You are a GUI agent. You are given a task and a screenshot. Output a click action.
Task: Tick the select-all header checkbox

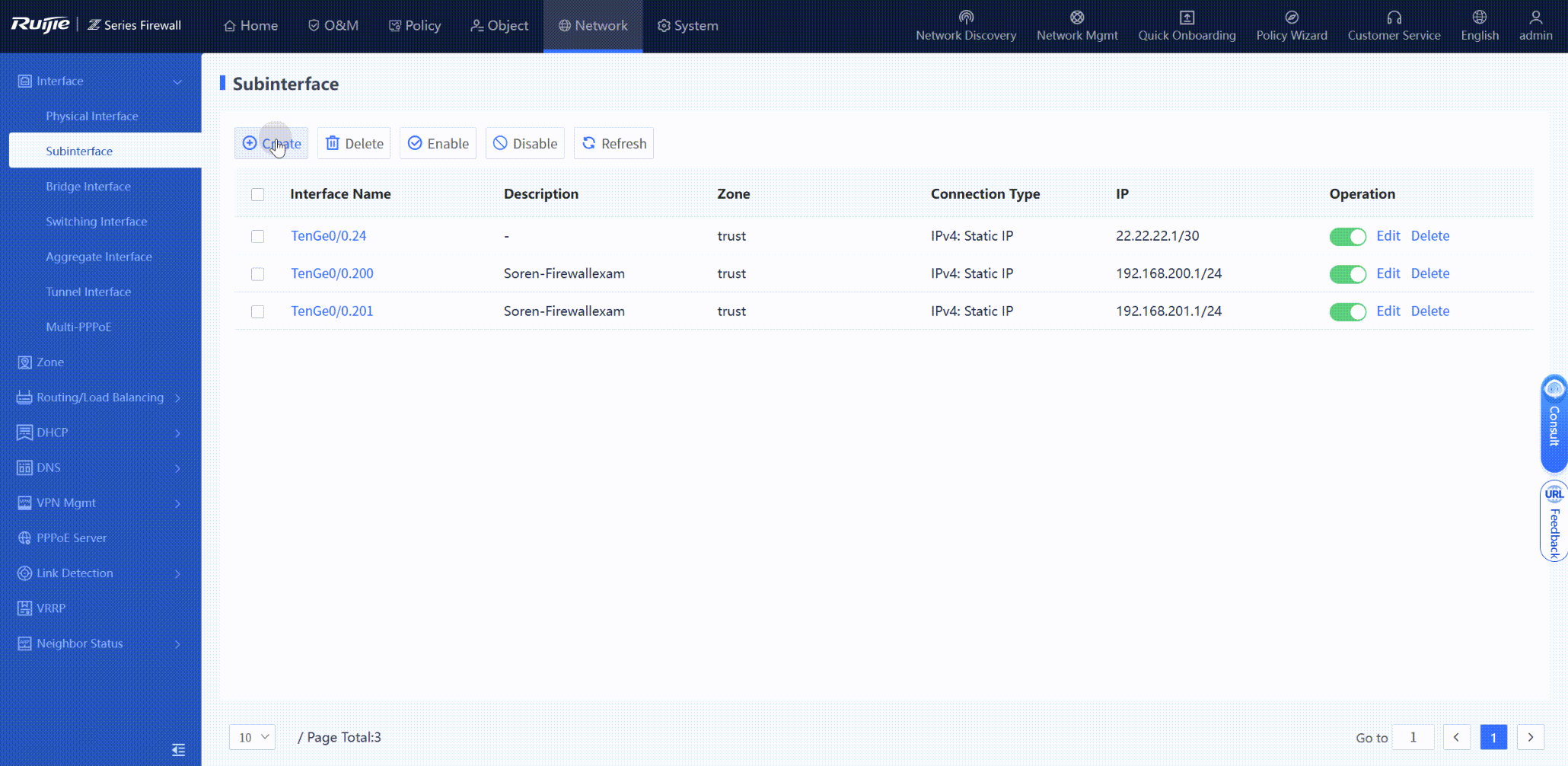pyautogui.click(x=258, y=195)
